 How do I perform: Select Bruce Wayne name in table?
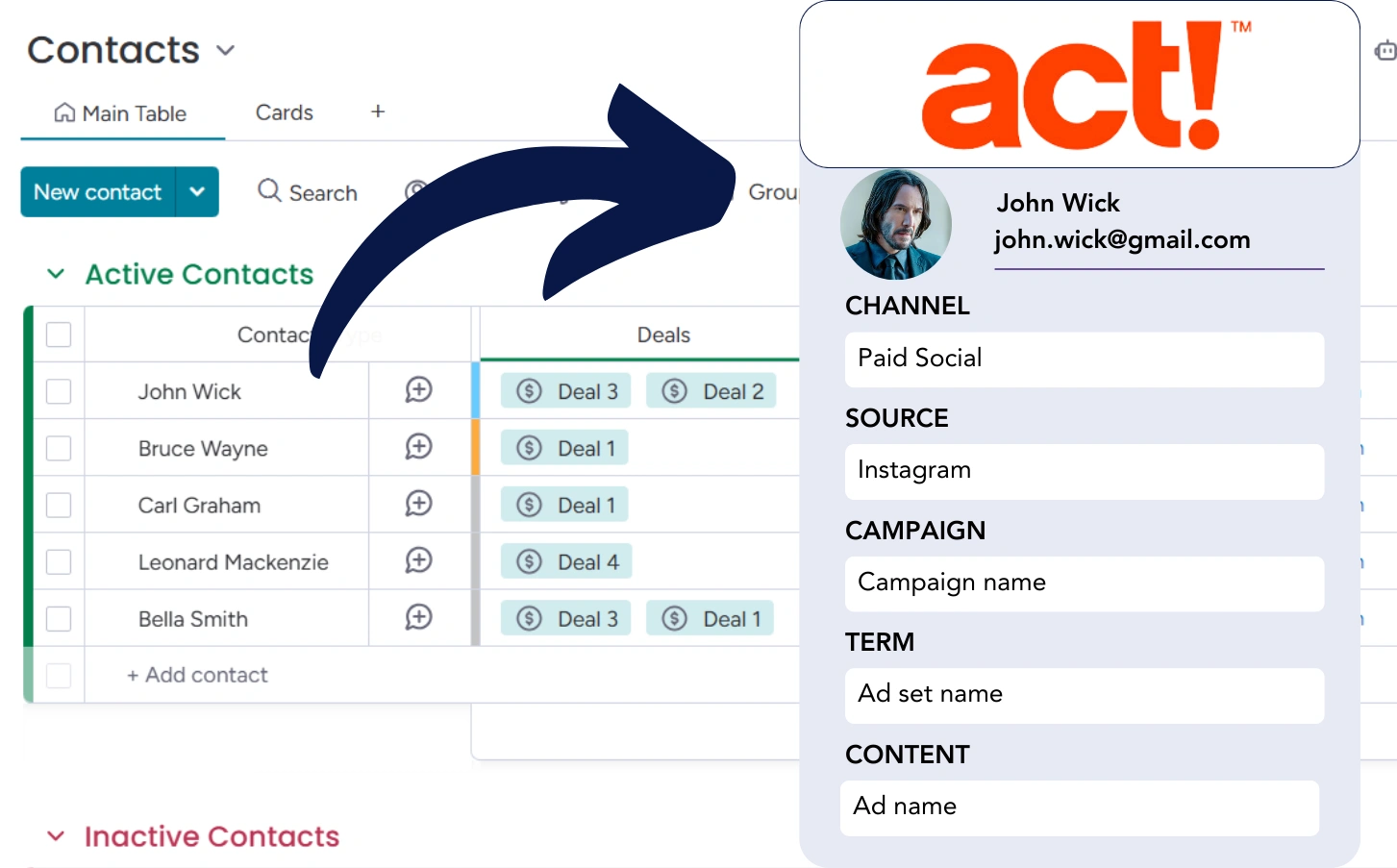tap(203, 448)
